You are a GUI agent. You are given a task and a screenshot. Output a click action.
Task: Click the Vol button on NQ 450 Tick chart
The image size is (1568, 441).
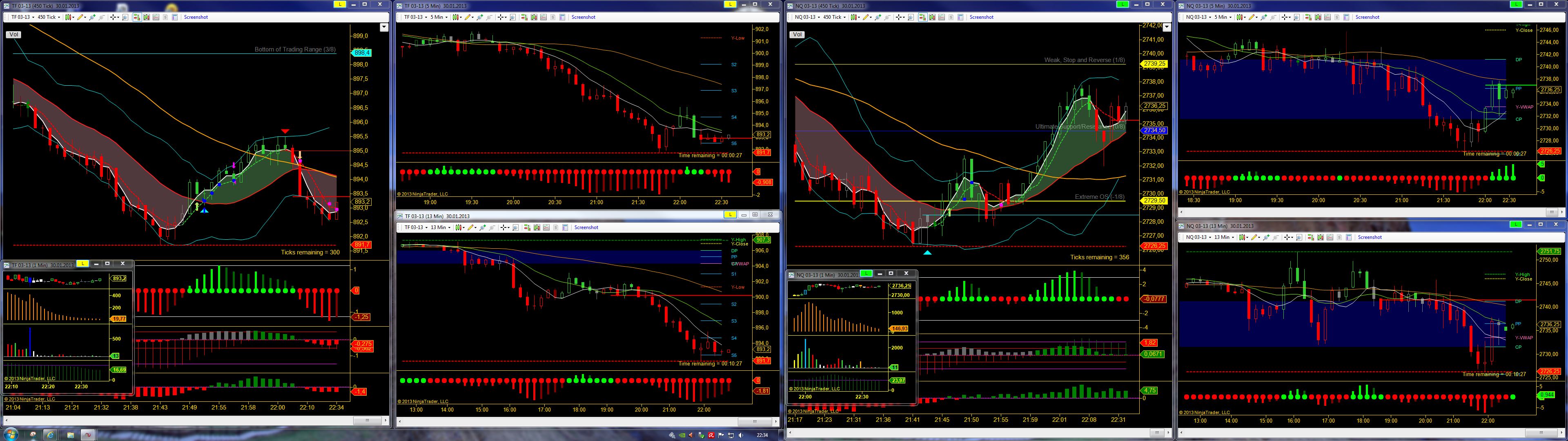coord(797,35)
